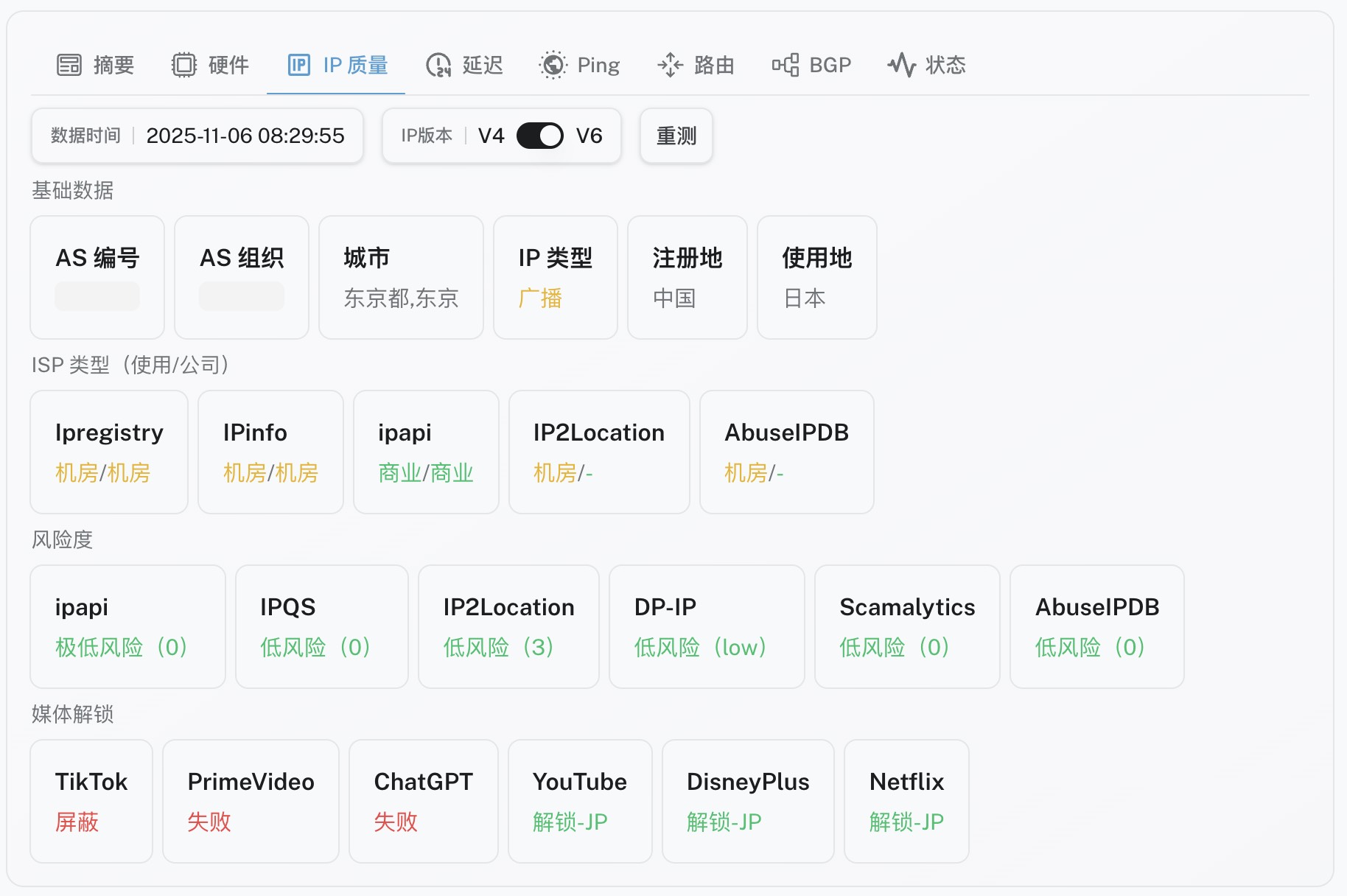1347x896 pixels.
Task: Select the V6 label option
Action: 589,136
